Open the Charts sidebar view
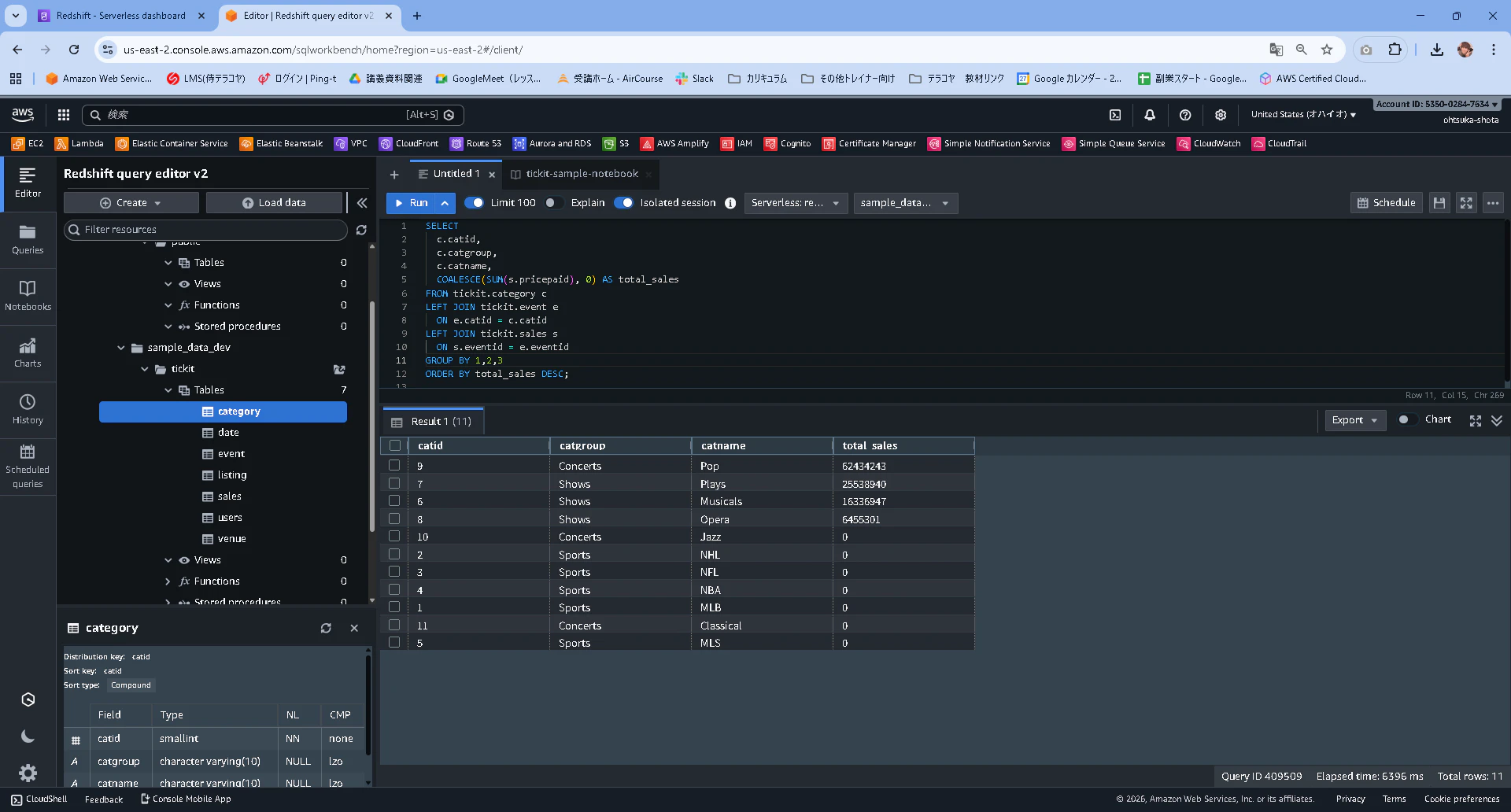 point(28,353)
